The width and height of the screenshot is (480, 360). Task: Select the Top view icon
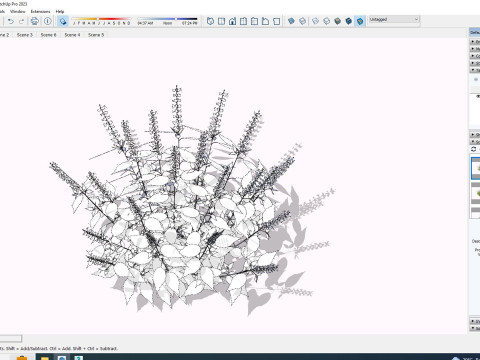221,21
